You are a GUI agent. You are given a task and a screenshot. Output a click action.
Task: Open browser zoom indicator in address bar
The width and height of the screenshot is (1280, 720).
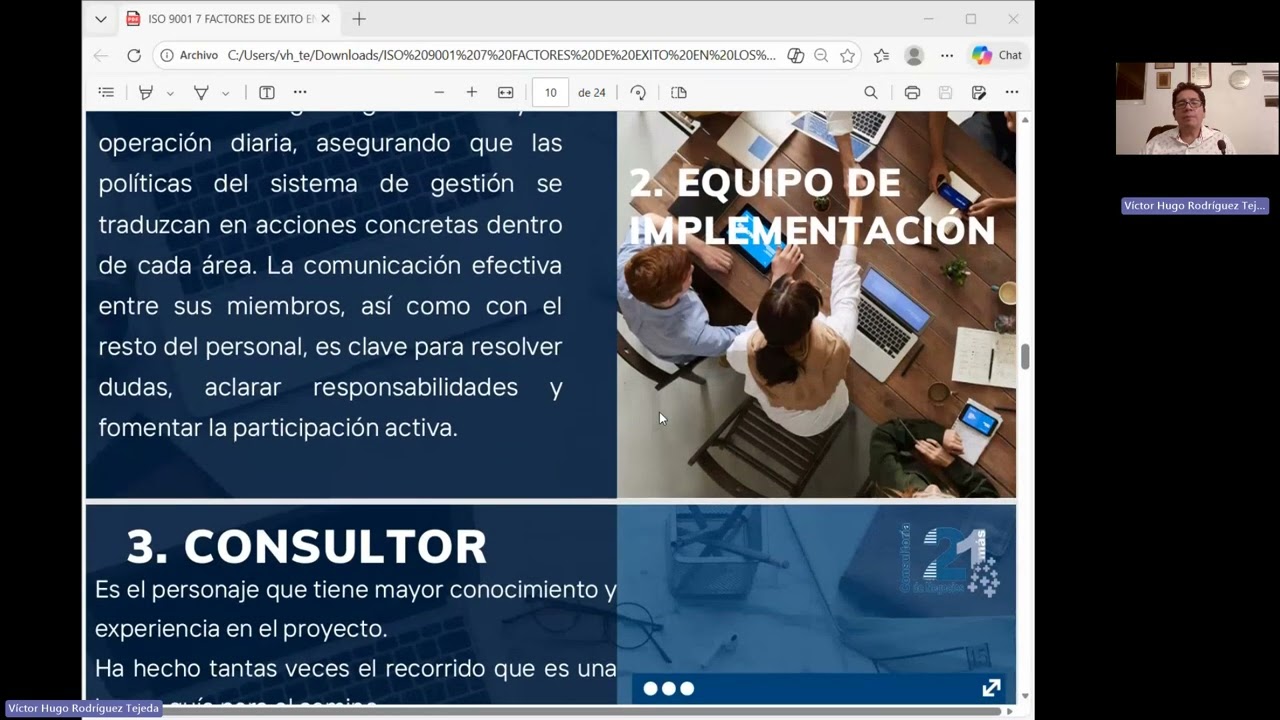click(x=821, y=55)
